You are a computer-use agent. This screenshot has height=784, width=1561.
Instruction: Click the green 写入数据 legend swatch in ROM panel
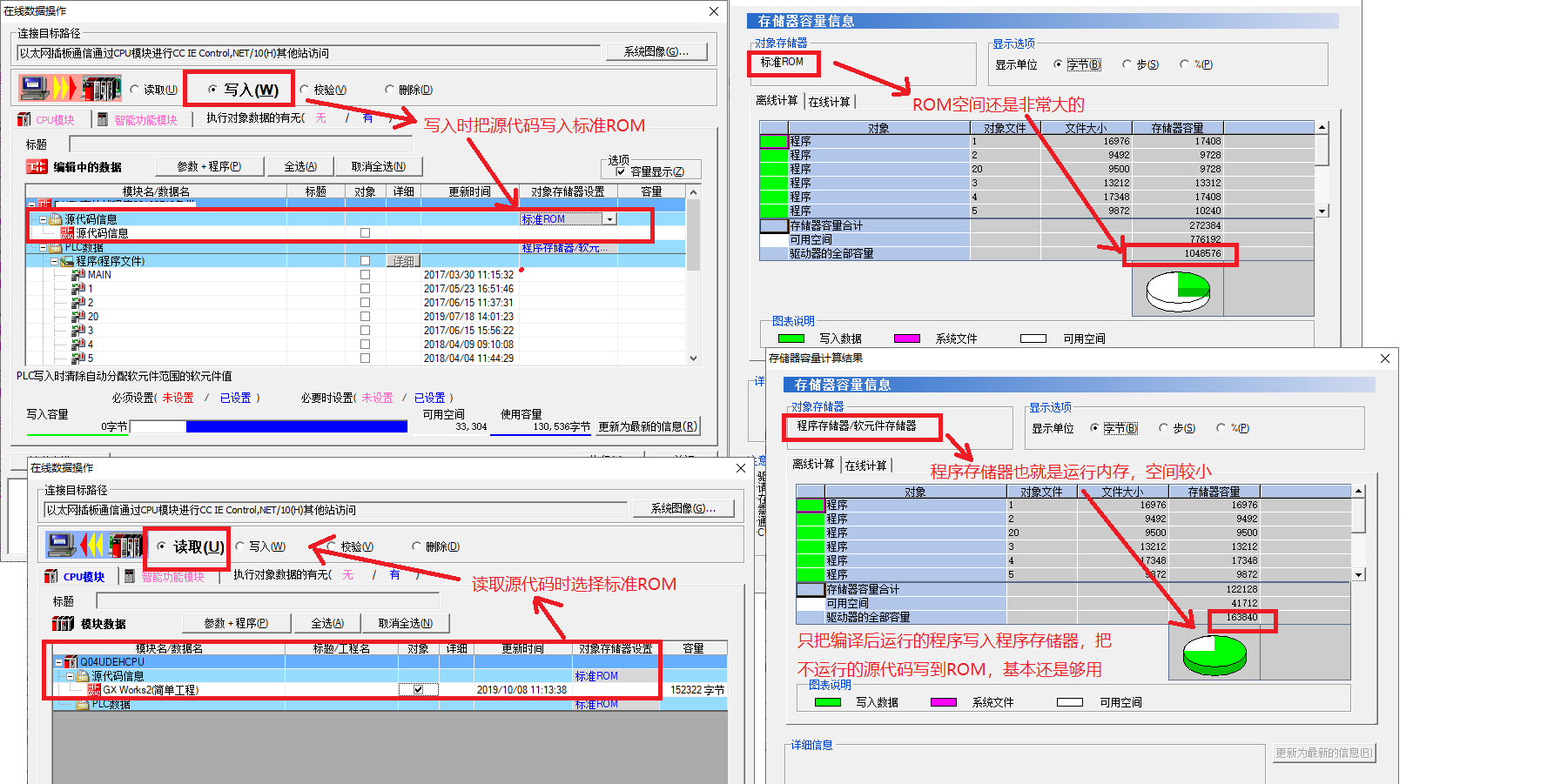coord(791,338)
